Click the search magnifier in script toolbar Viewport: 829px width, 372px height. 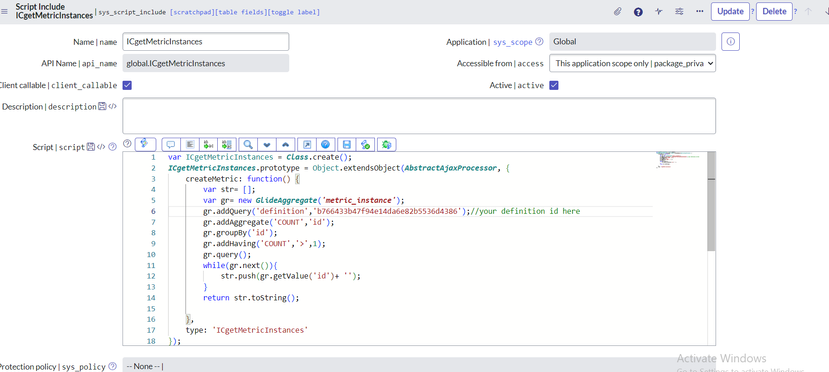[x=247, y=144]
